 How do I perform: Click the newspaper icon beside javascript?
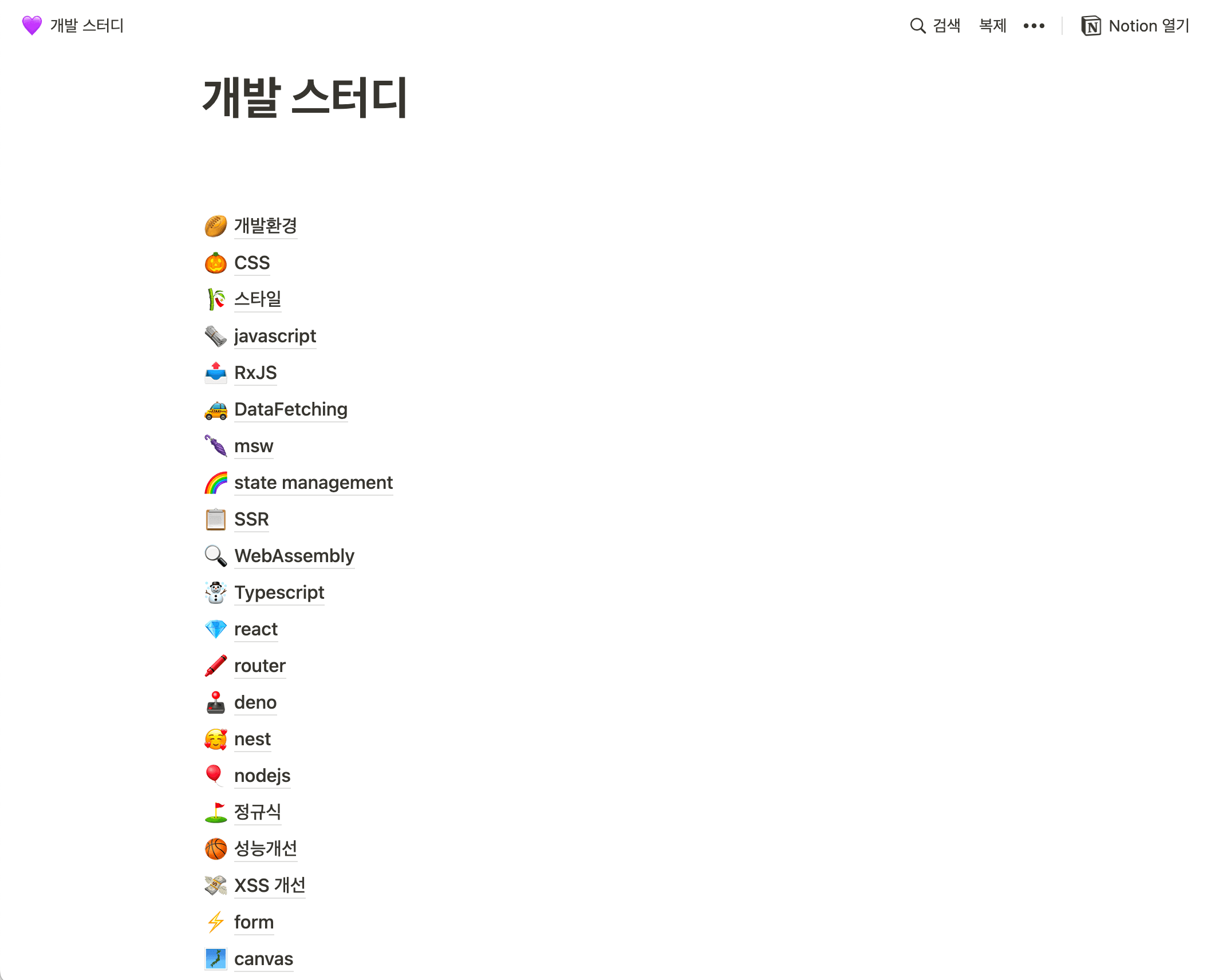[x=216, y=336]
